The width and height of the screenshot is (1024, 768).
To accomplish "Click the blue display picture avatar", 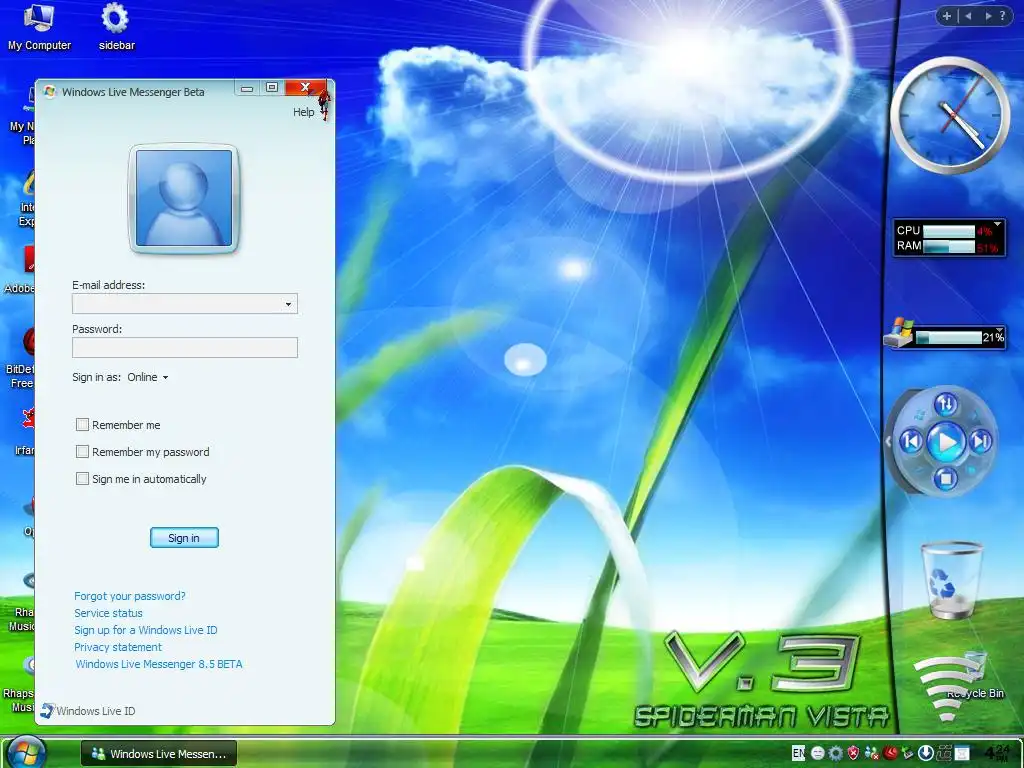I will pos(184,198).
